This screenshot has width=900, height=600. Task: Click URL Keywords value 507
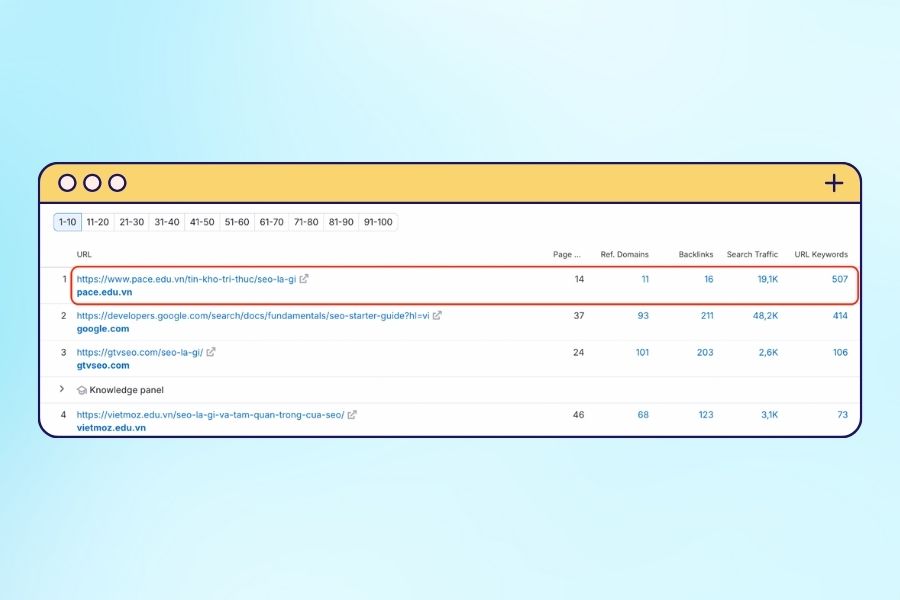839,279
